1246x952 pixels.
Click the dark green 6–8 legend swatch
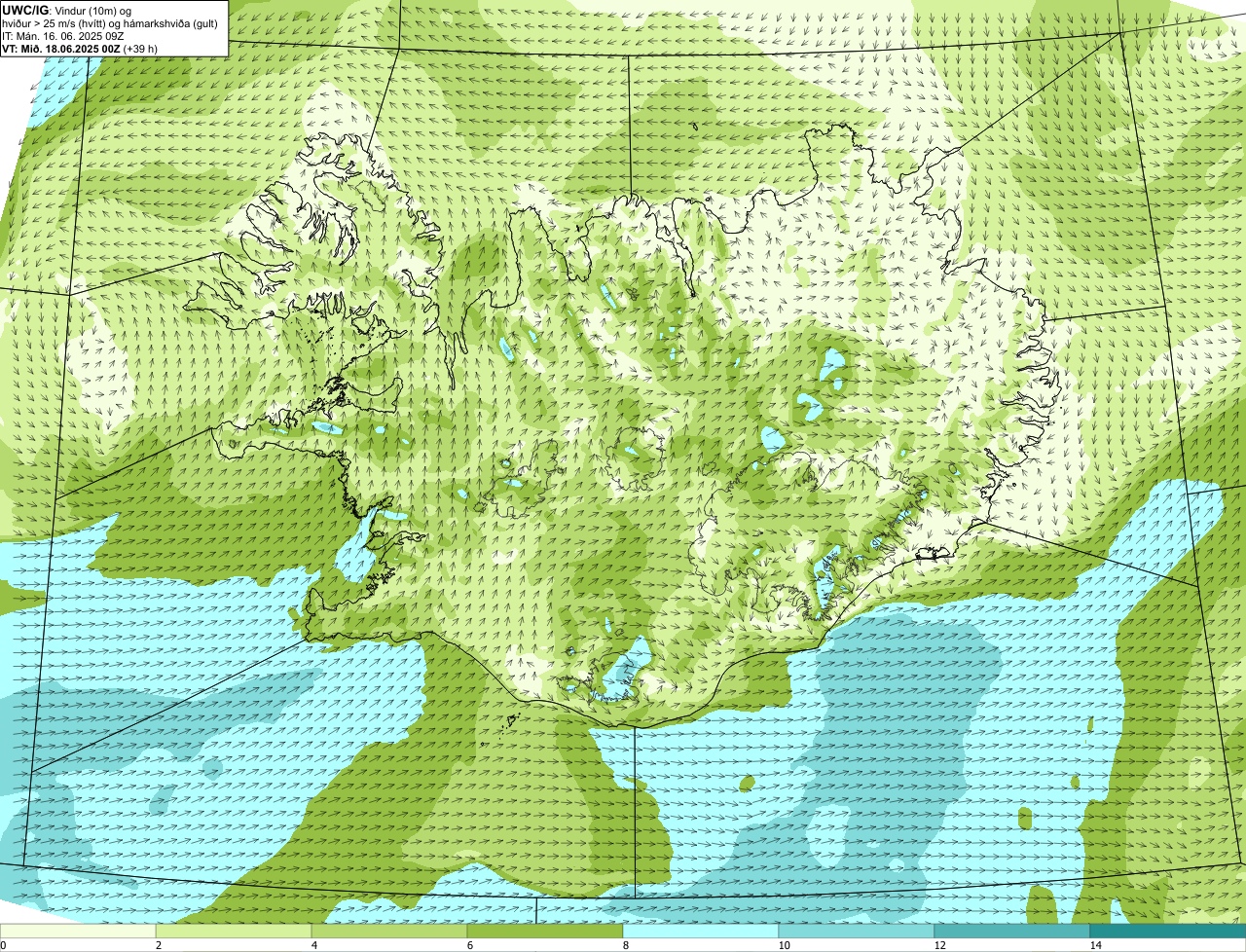[x=545, y=931]
